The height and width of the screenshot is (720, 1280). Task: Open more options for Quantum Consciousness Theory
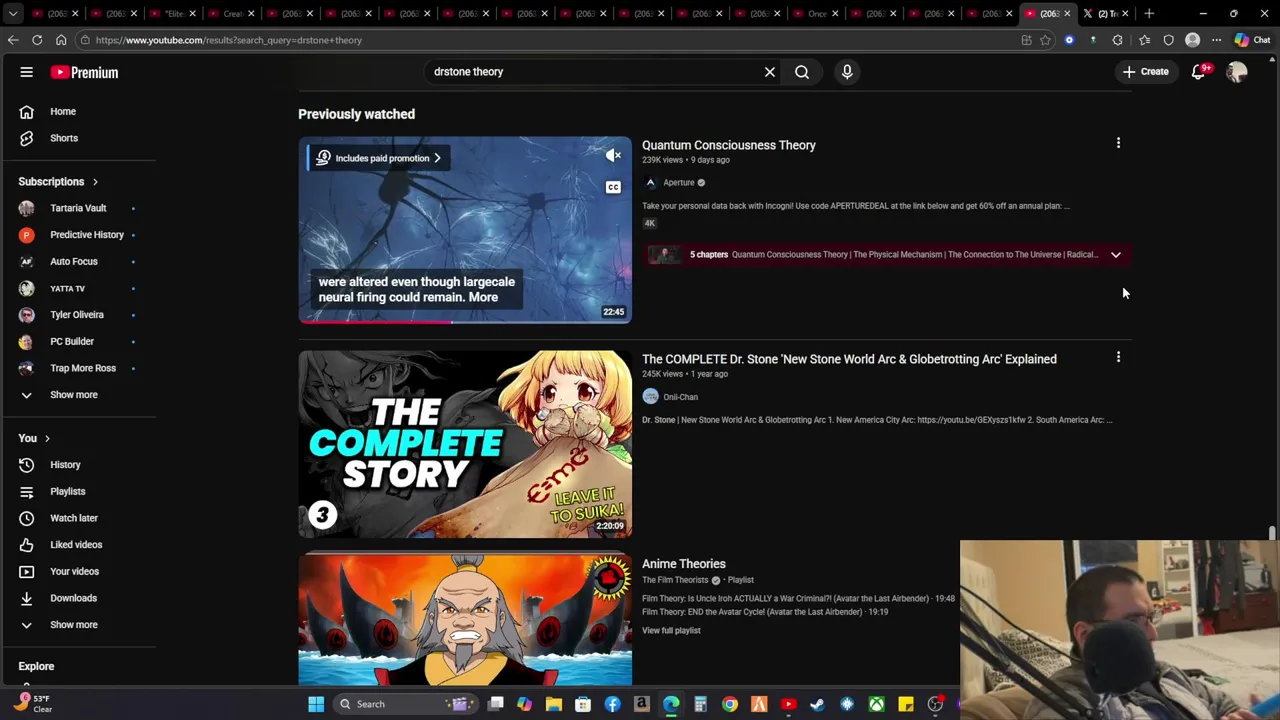[x=1118, y=143]
